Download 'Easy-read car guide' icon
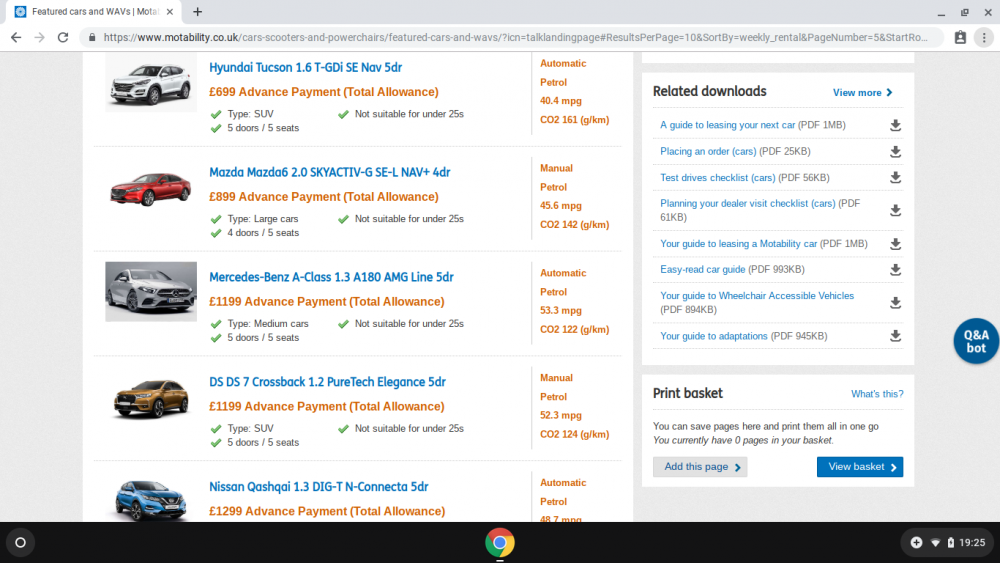This screenshot has height=563, width=1000. click(x=895, y=270)
